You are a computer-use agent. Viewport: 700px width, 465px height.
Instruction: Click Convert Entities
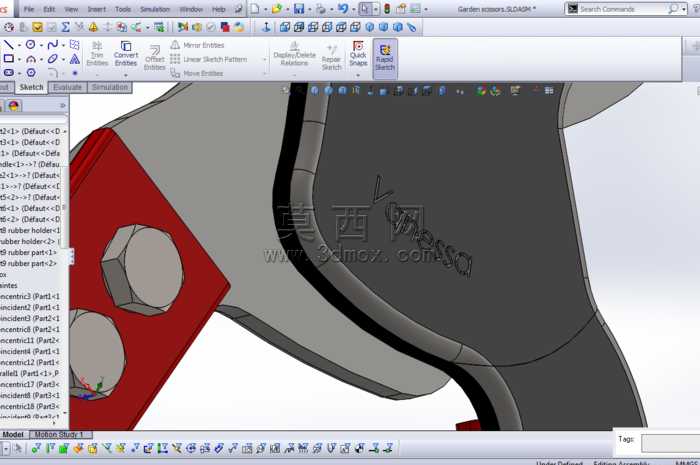click(126, 54)
